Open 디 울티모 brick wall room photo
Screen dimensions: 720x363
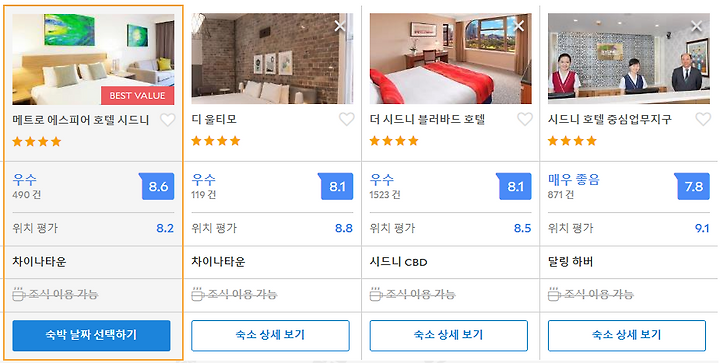click(272, 58)
